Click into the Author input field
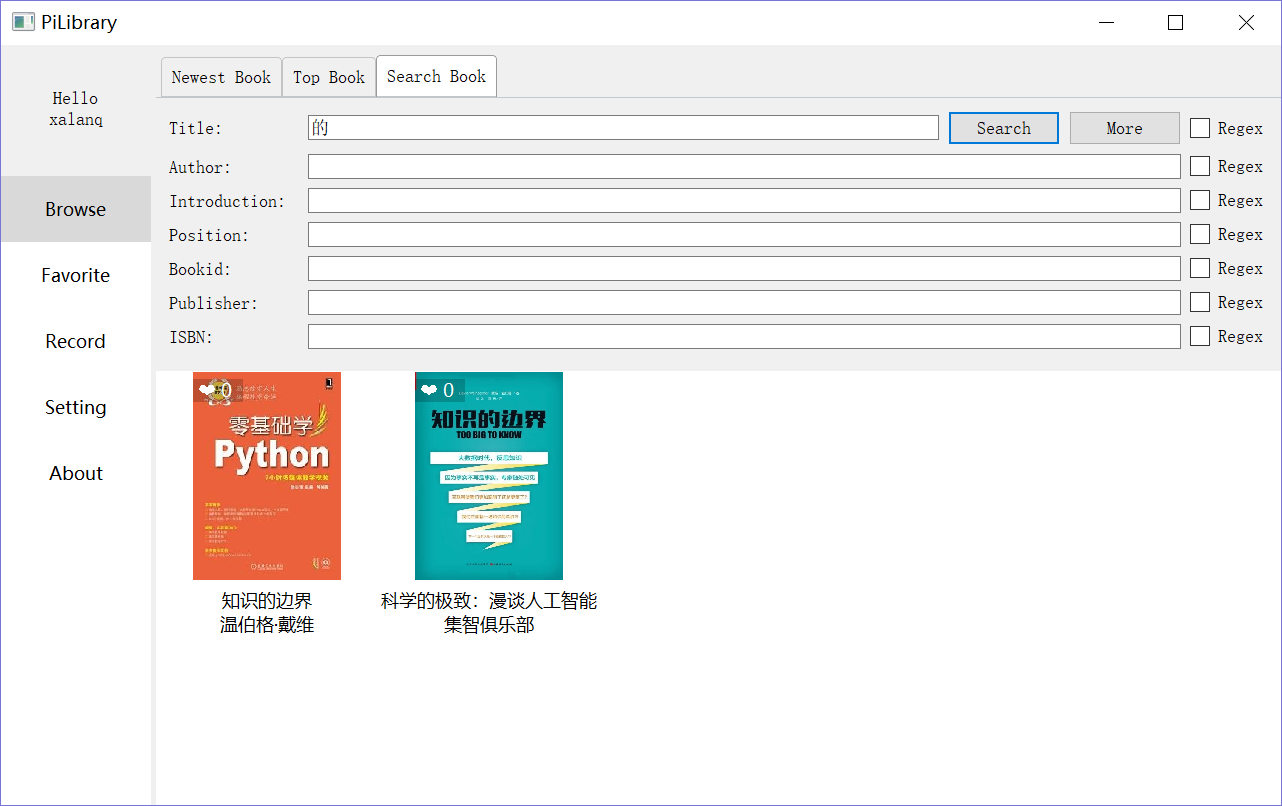Viewport: 1282px width, 806px height. (x=744, y=166)
